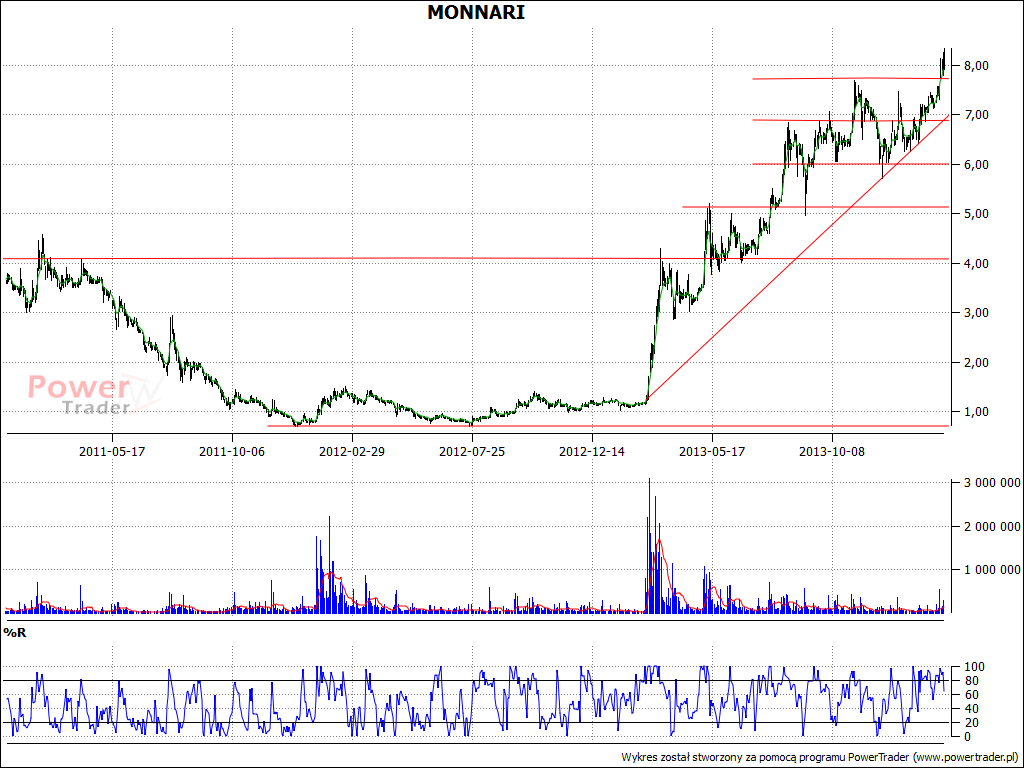Click the 3,00 price axis label
Screen dimensions: 1024x768
[976, 313]
